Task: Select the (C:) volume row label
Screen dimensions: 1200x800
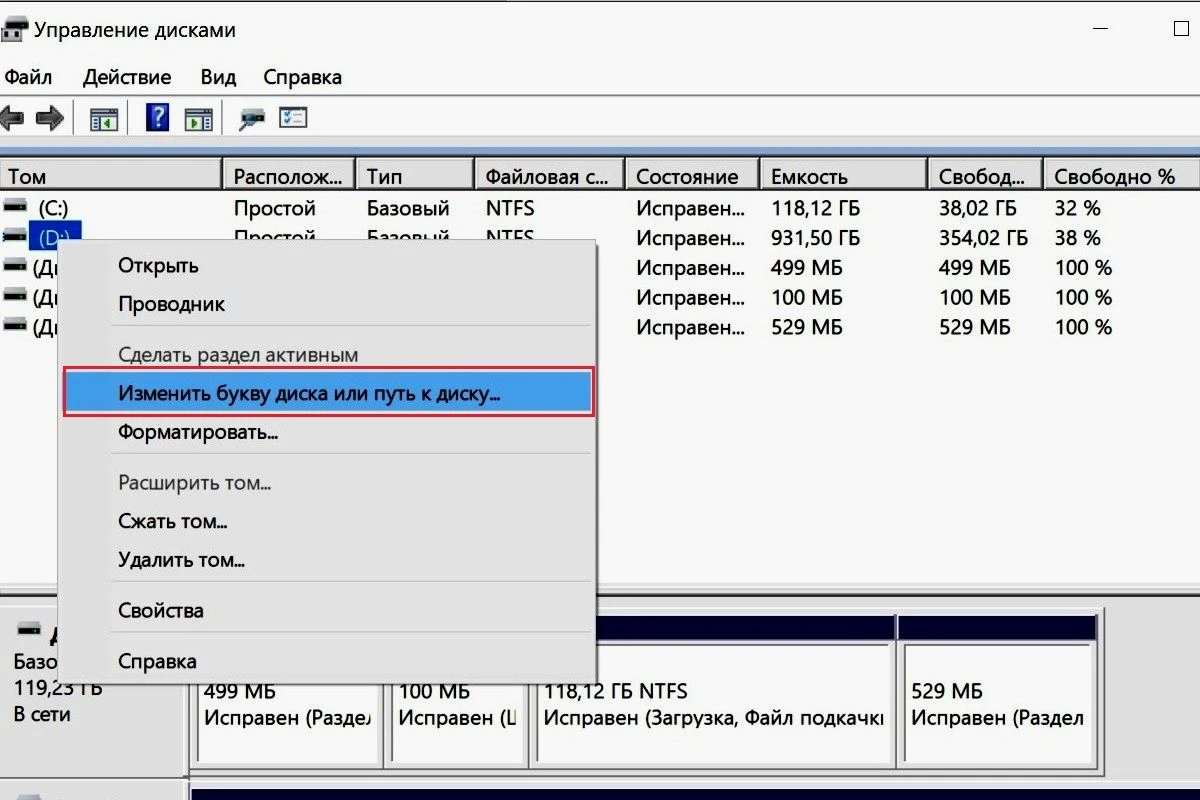Action: click(x=53, y=209)
